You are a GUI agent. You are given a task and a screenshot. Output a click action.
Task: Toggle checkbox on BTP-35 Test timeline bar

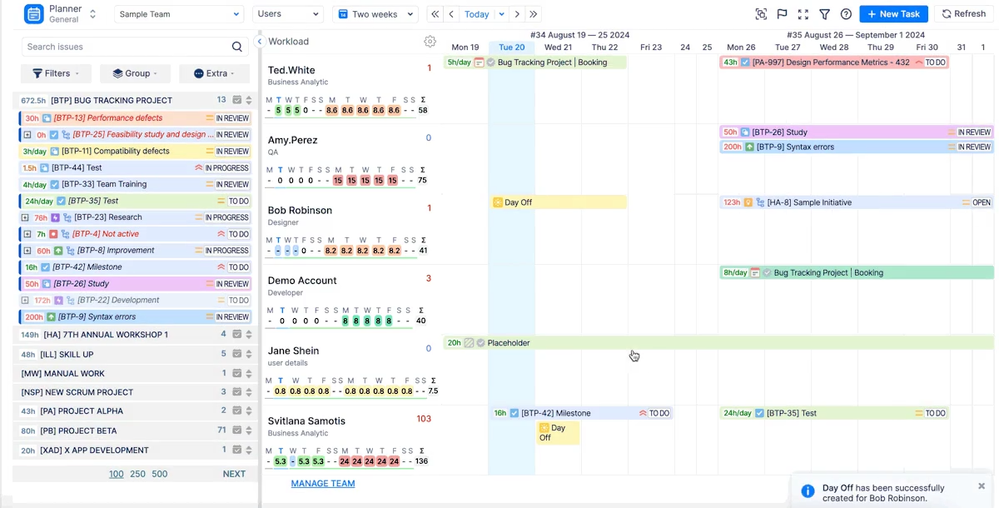759,413
